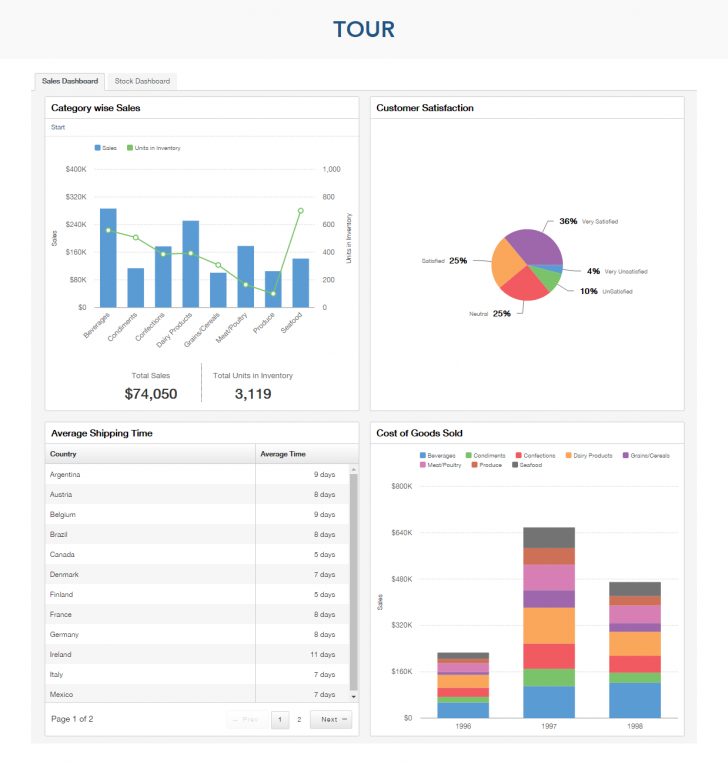Image resolution: width=728 pixels, height=764 pixels.
Task: Click the Next pagination button
Action: tap(331, 719)
